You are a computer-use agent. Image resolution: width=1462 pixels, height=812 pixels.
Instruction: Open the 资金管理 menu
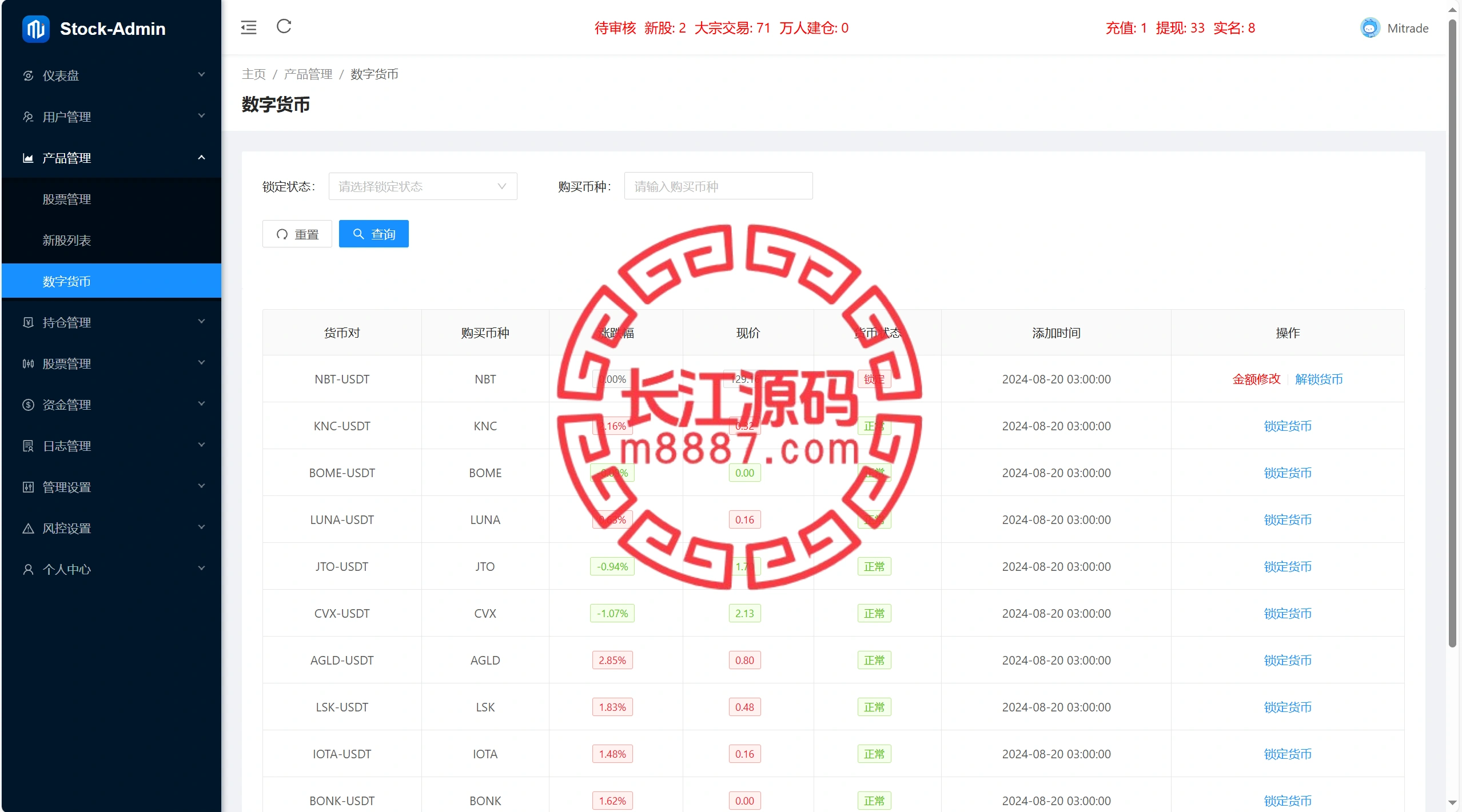[x=111, y=405]
